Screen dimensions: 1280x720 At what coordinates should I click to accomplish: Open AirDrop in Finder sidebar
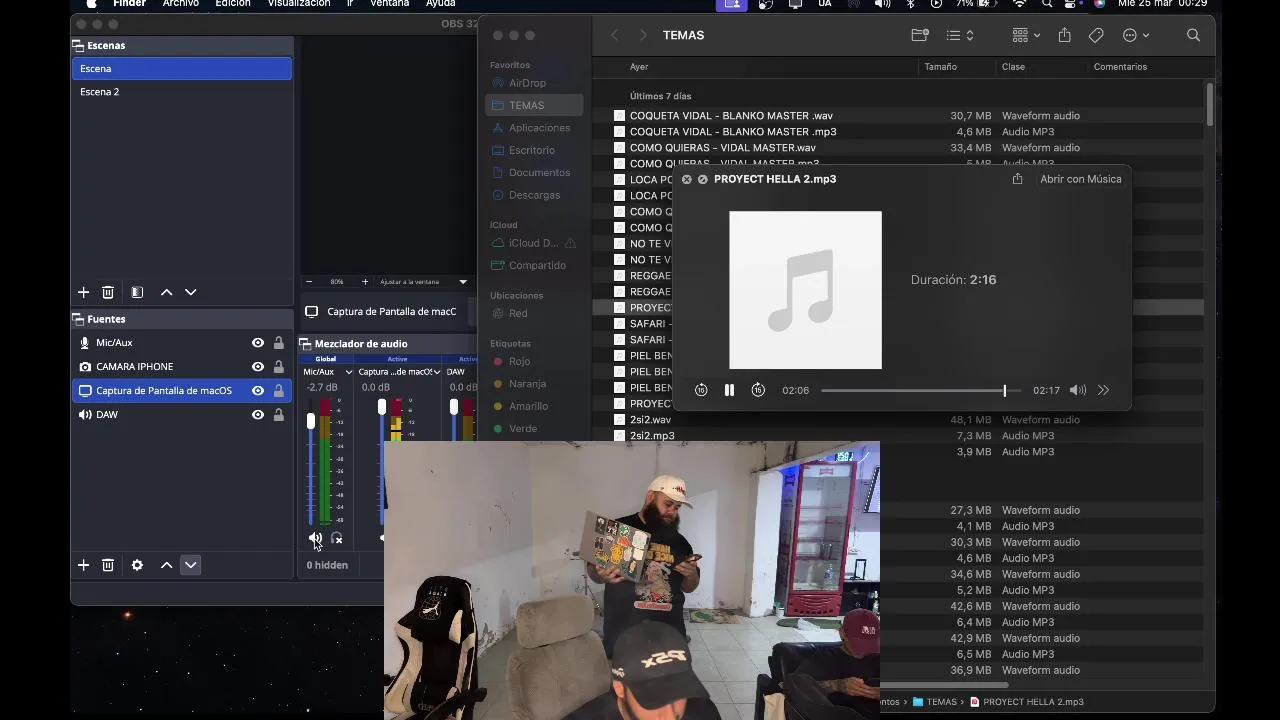coord(535,83)
